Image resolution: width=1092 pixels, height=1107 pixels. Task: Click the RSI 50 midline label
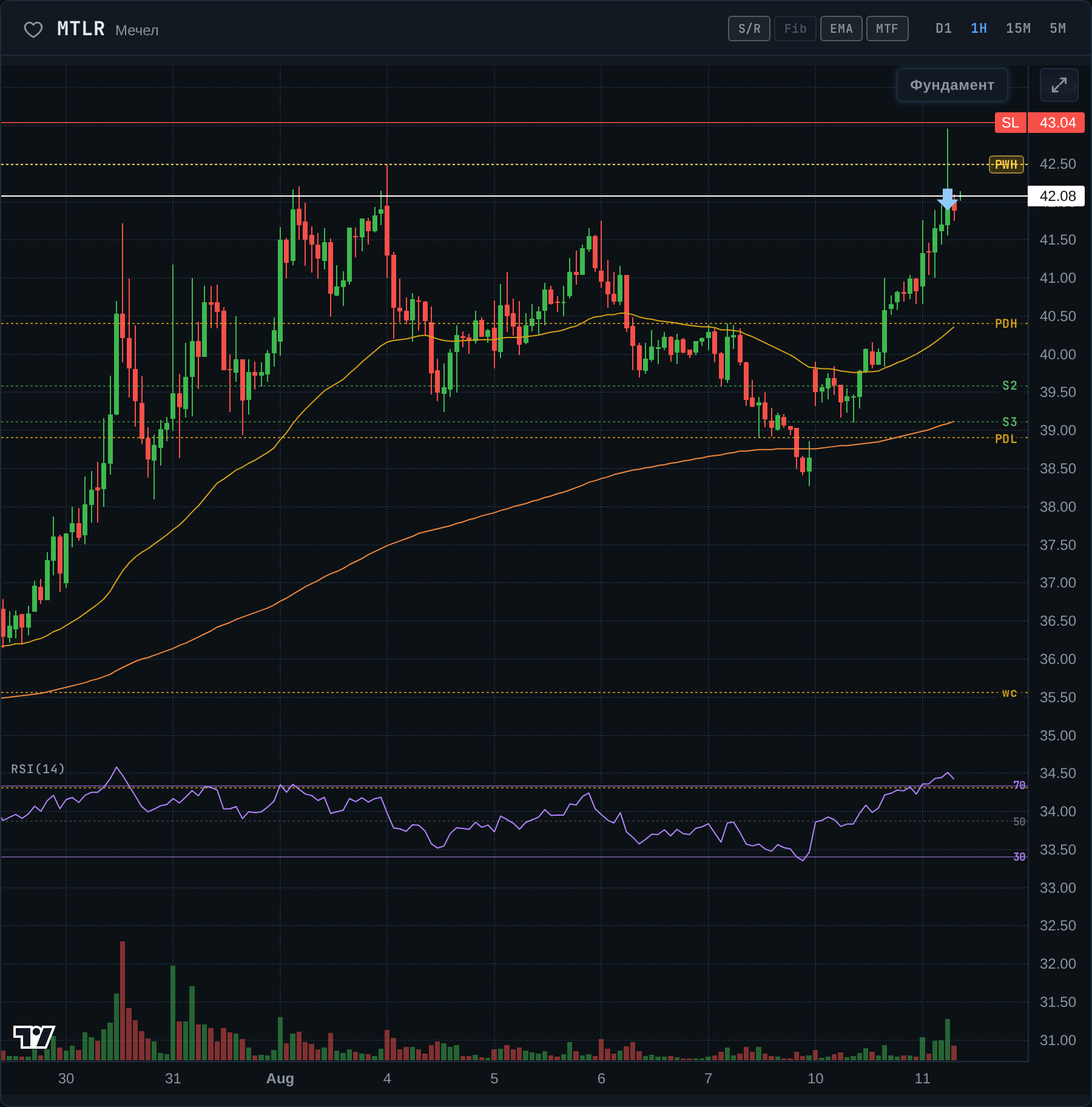click(1020, 822)
